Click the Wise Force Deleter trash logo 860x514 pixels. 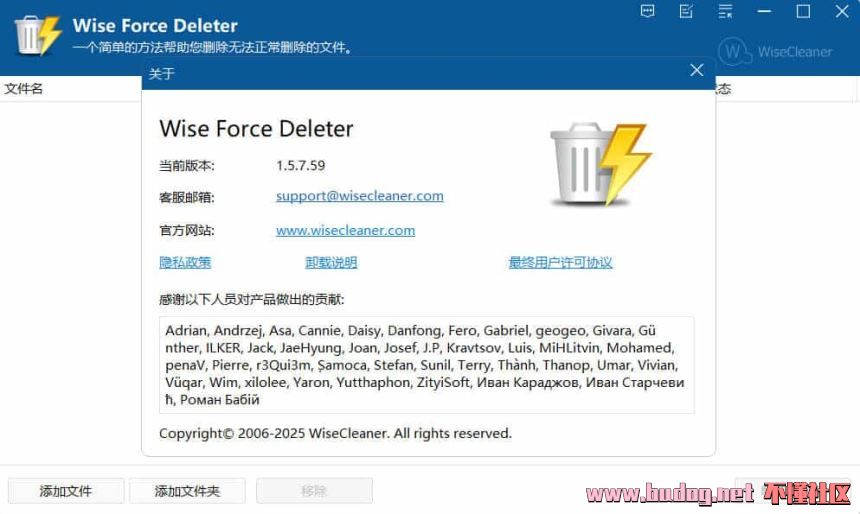tap(37, 36)
